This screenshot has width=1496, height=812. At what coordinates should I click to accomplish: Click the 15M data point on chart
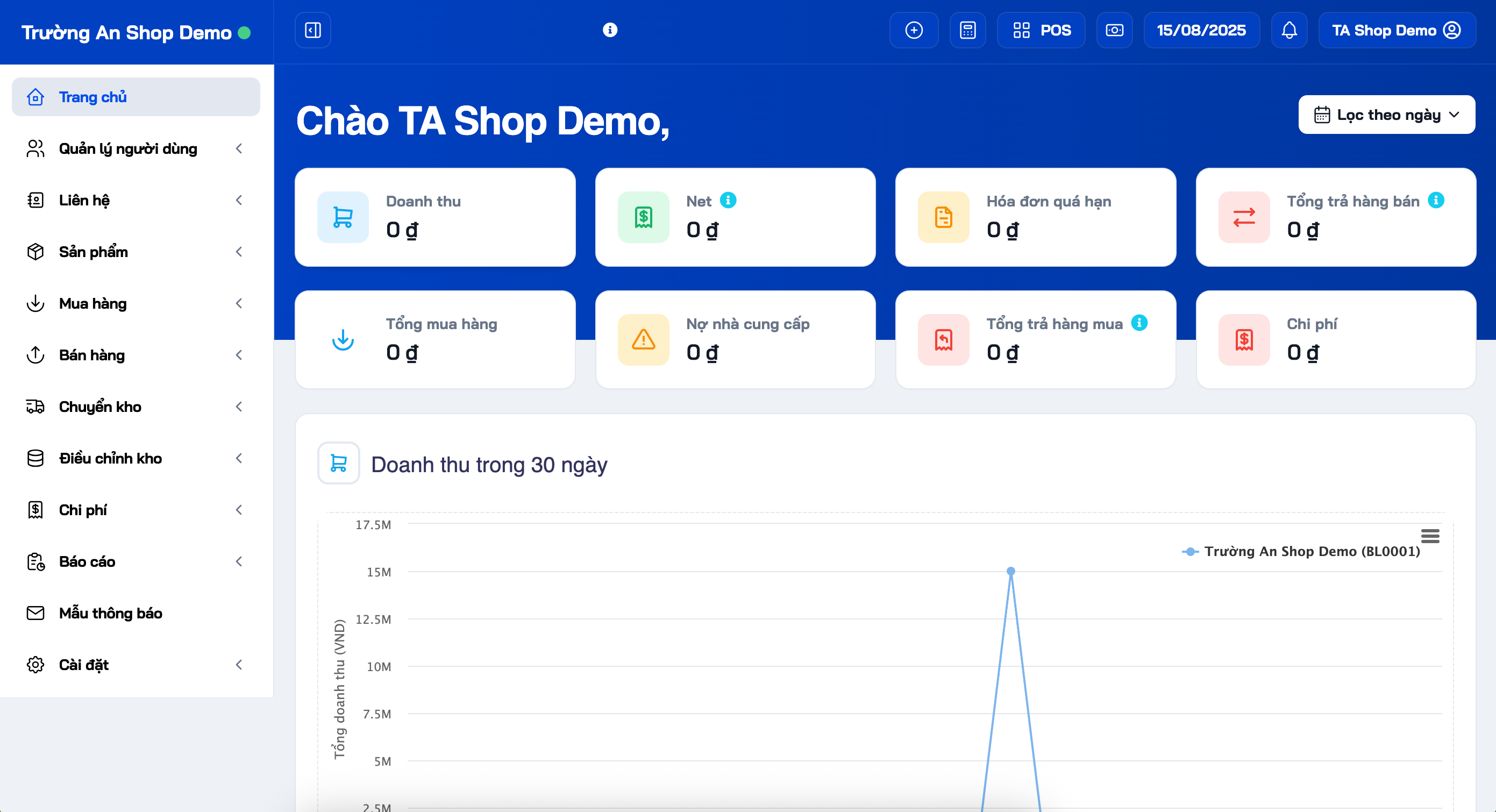(1010, 571)
